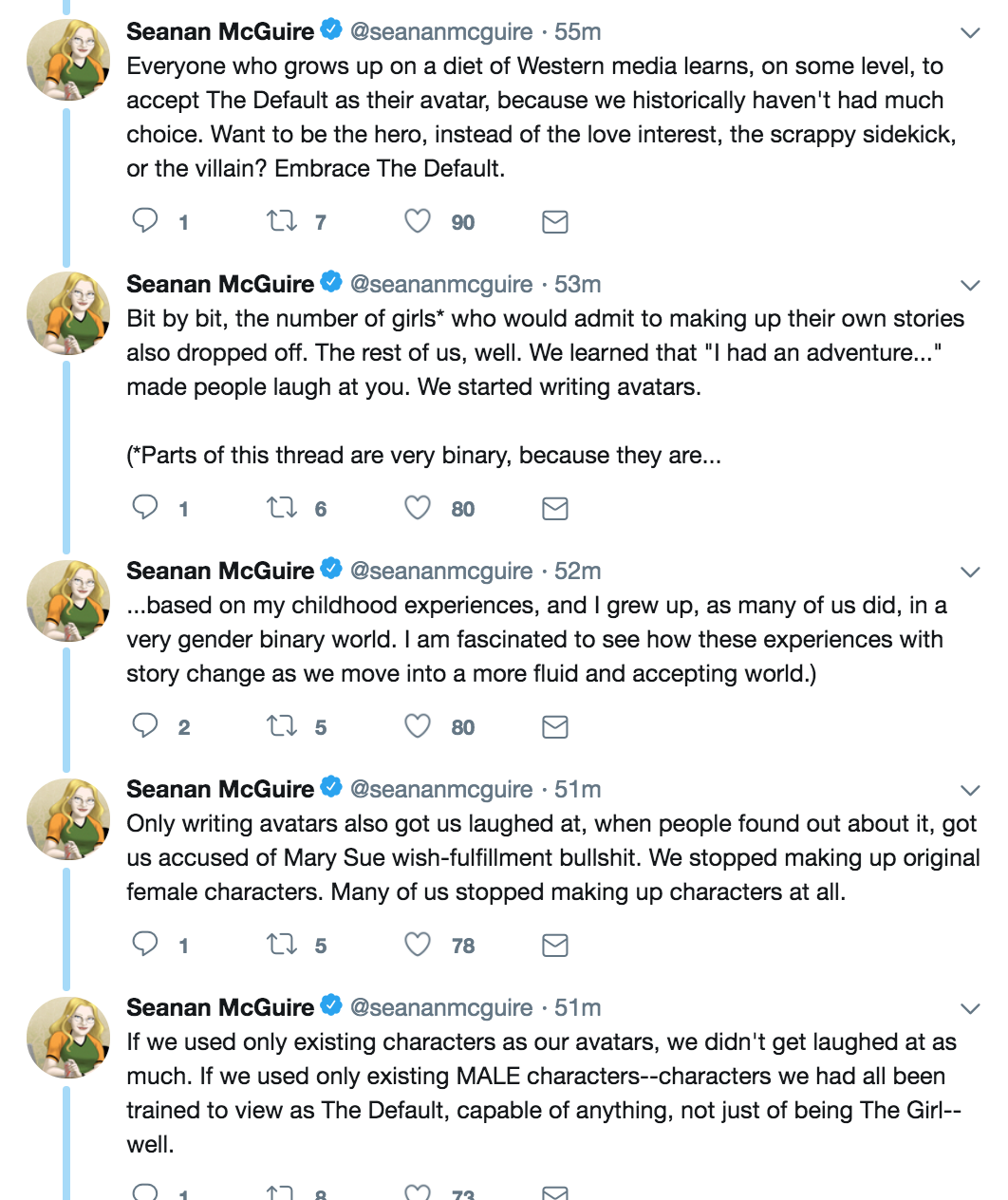Open the 55m timestamp link

pyautogui.click(x=577, y=31)
